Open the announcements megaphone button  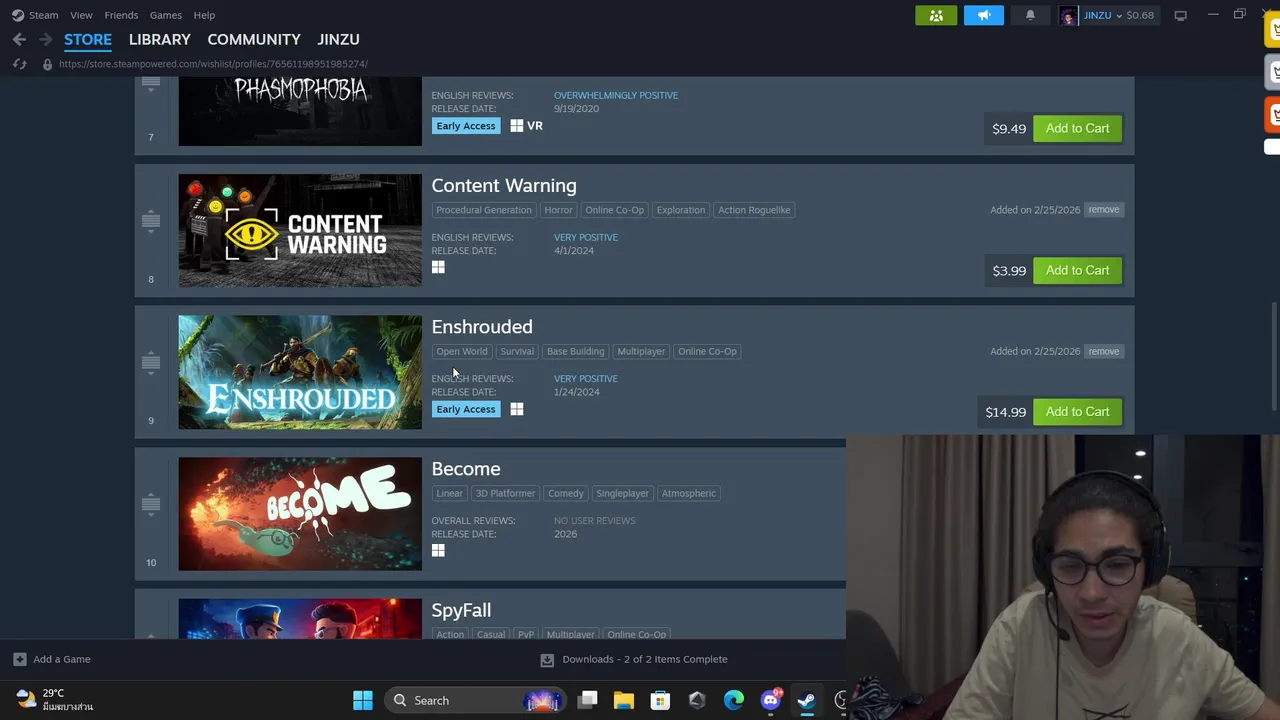point(984,15)
